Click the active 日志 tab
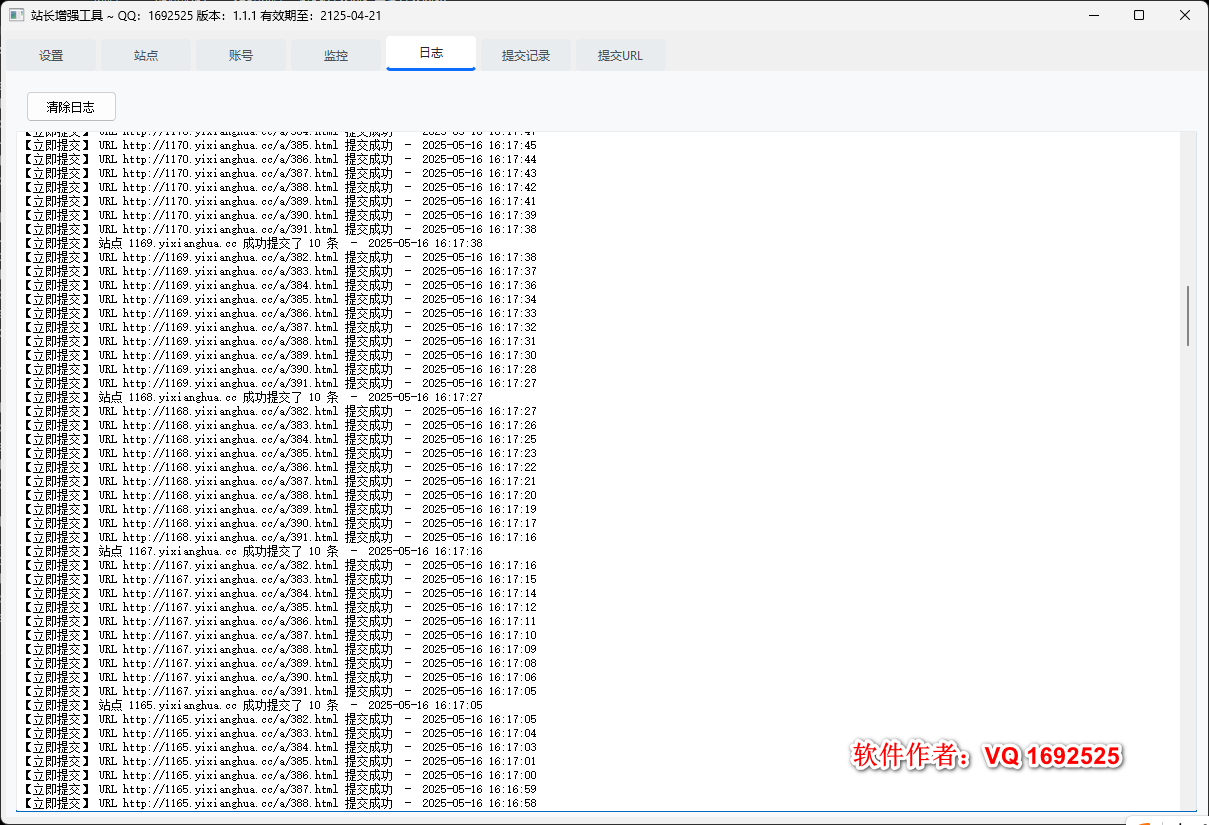This screenshot has width=1209, height=825. pos(431,53)
